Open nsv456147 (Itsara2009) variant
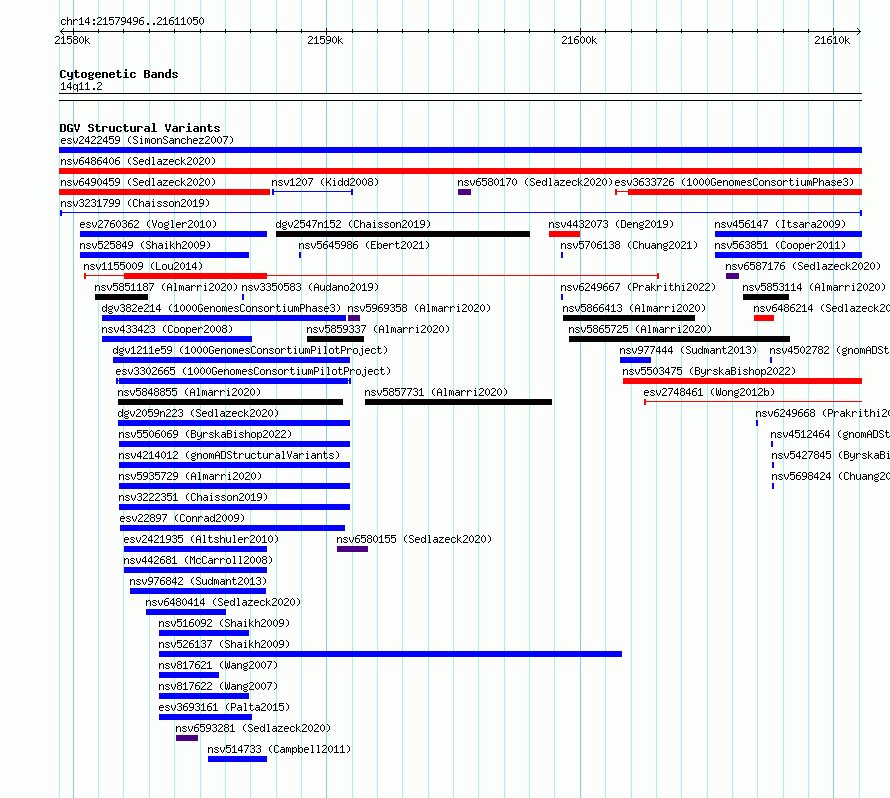 coord(780,224)
